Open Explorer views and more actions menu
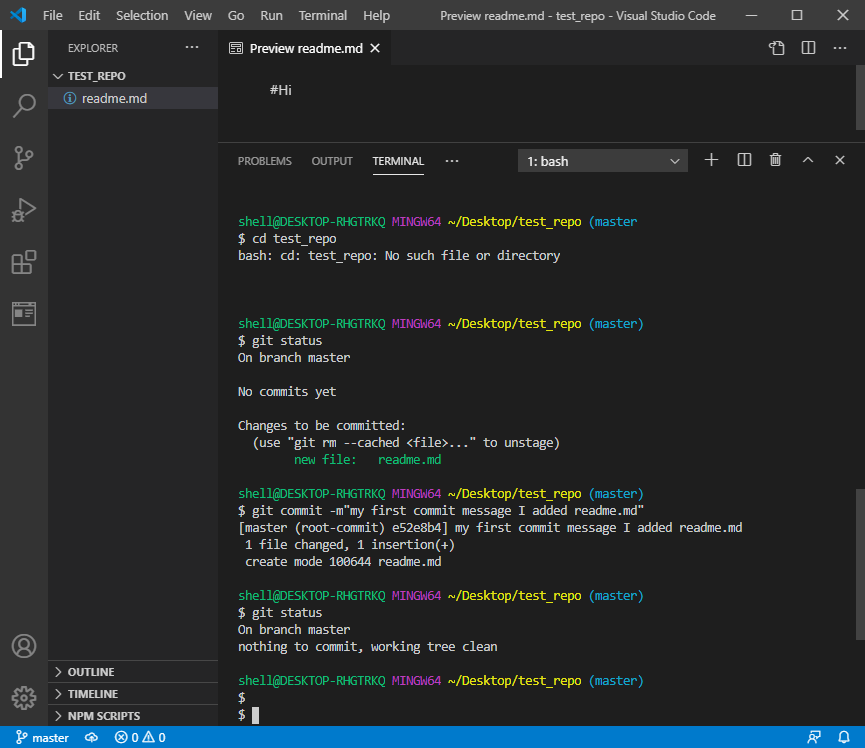 click(192, 47)
